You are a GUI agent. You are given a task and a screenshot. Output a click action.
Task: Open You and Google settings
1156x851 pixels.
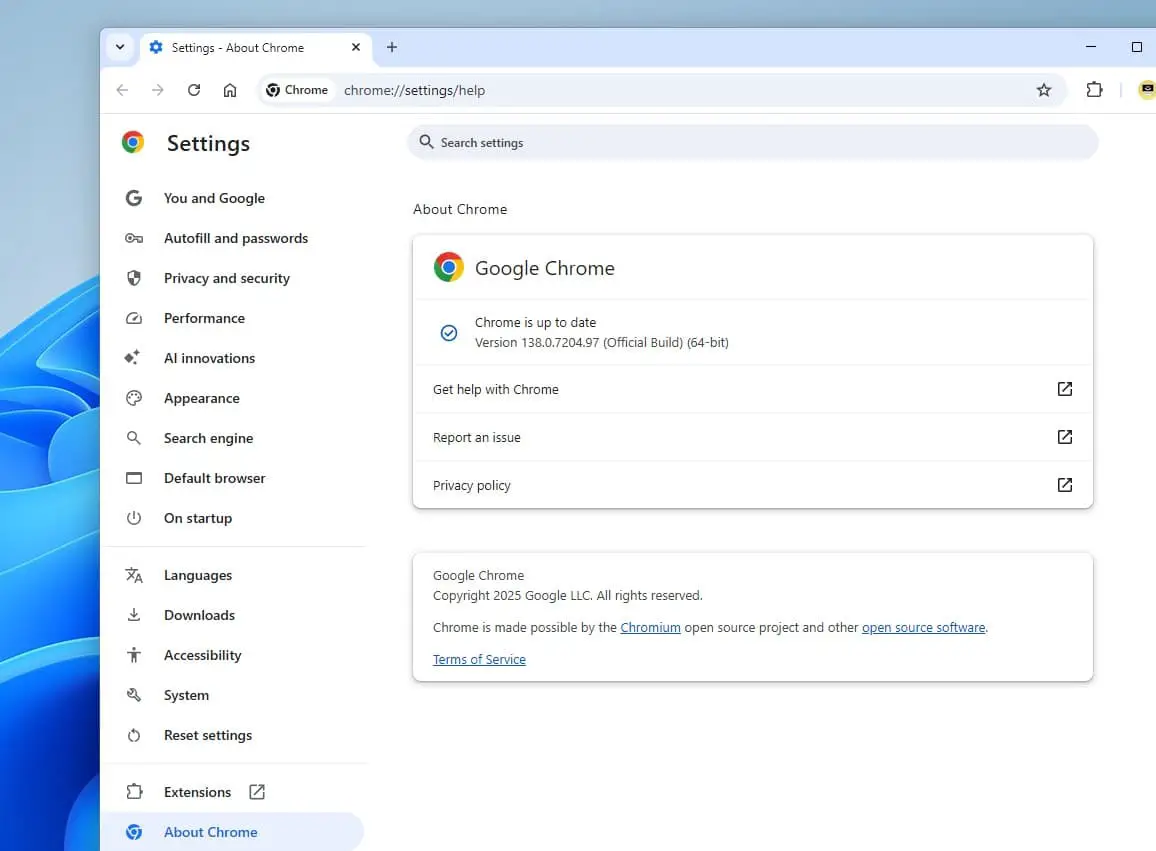tap(214, 198)
